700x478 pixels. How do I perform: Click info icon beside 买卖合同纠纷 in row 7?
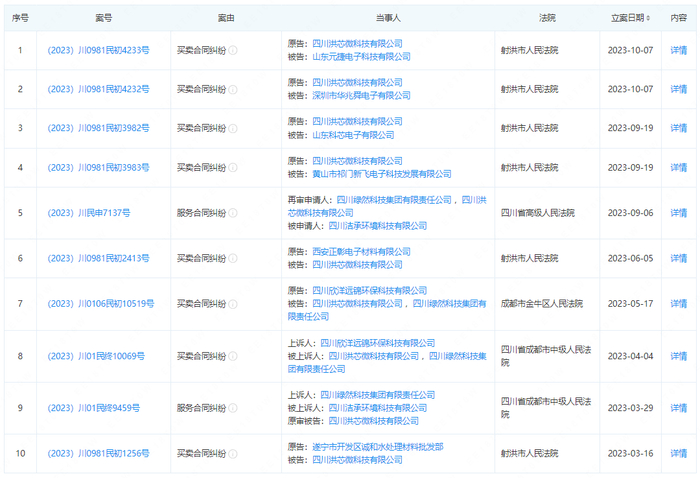tap(233, 304)
